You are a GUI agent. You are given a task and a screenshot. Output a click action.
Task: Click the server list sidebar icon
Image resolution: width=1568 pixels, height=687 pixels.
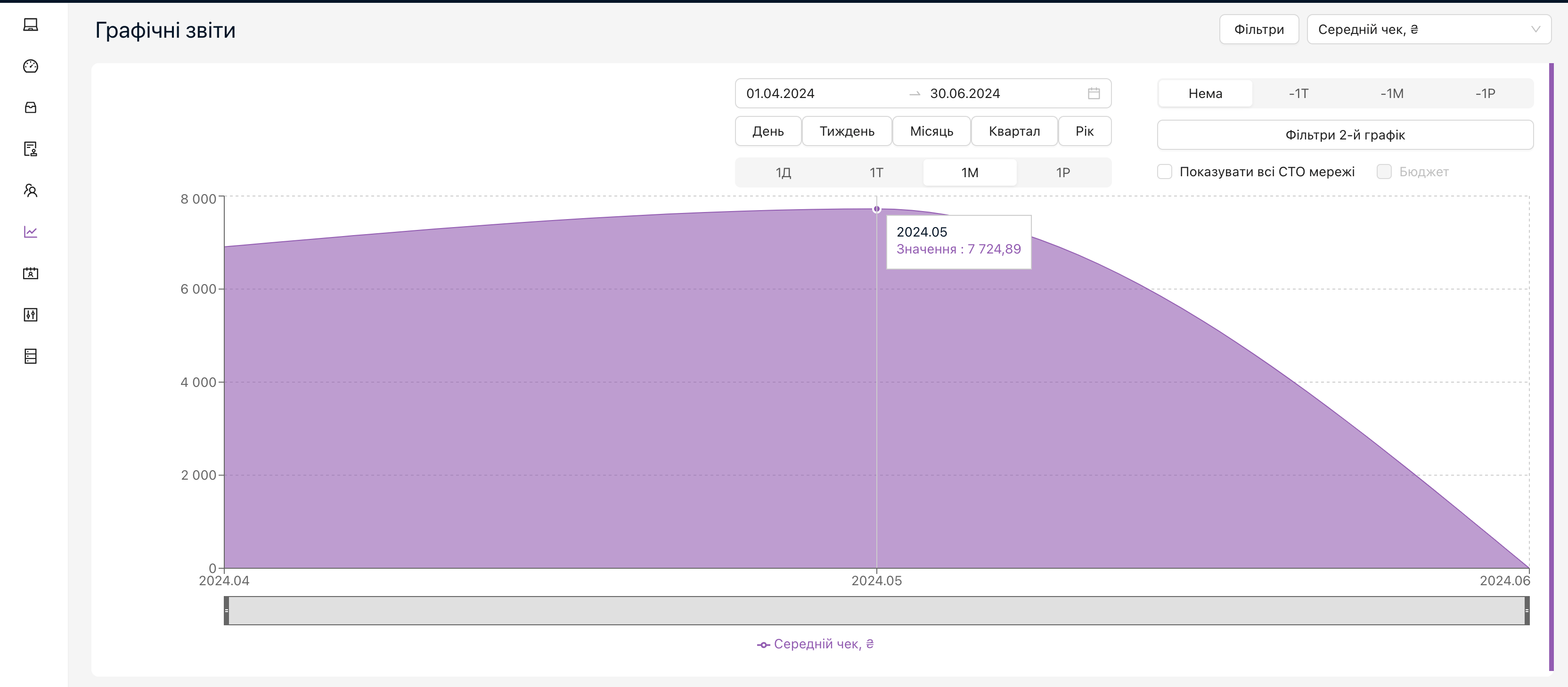point(31,356)
